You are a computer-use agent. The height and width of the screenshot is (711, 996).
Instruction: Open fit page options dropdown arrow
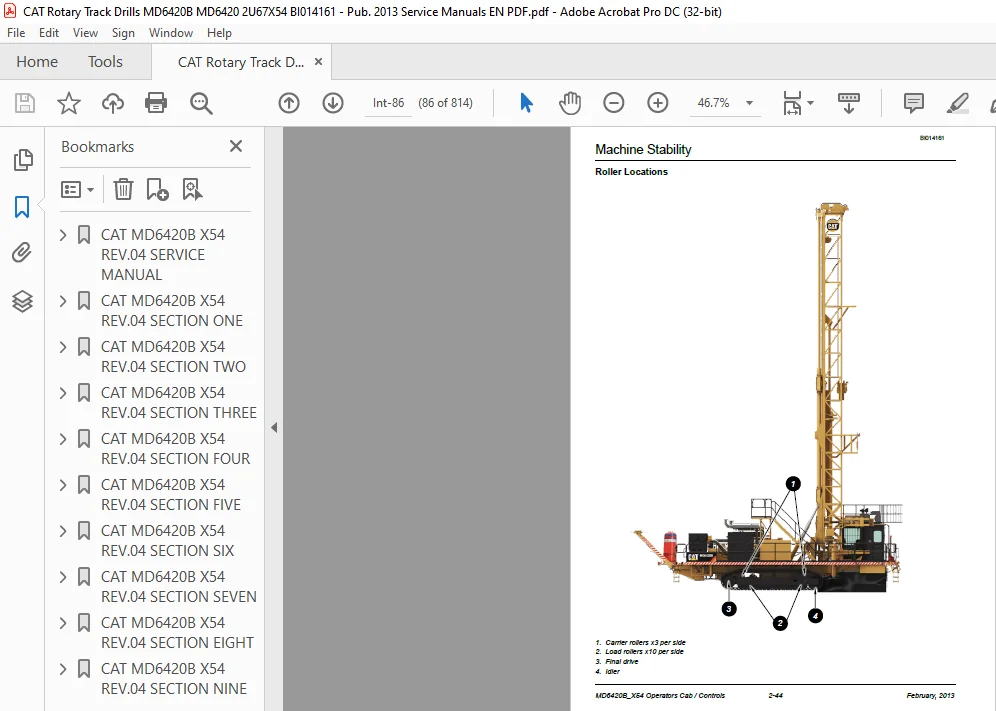(x=810, y=103)
